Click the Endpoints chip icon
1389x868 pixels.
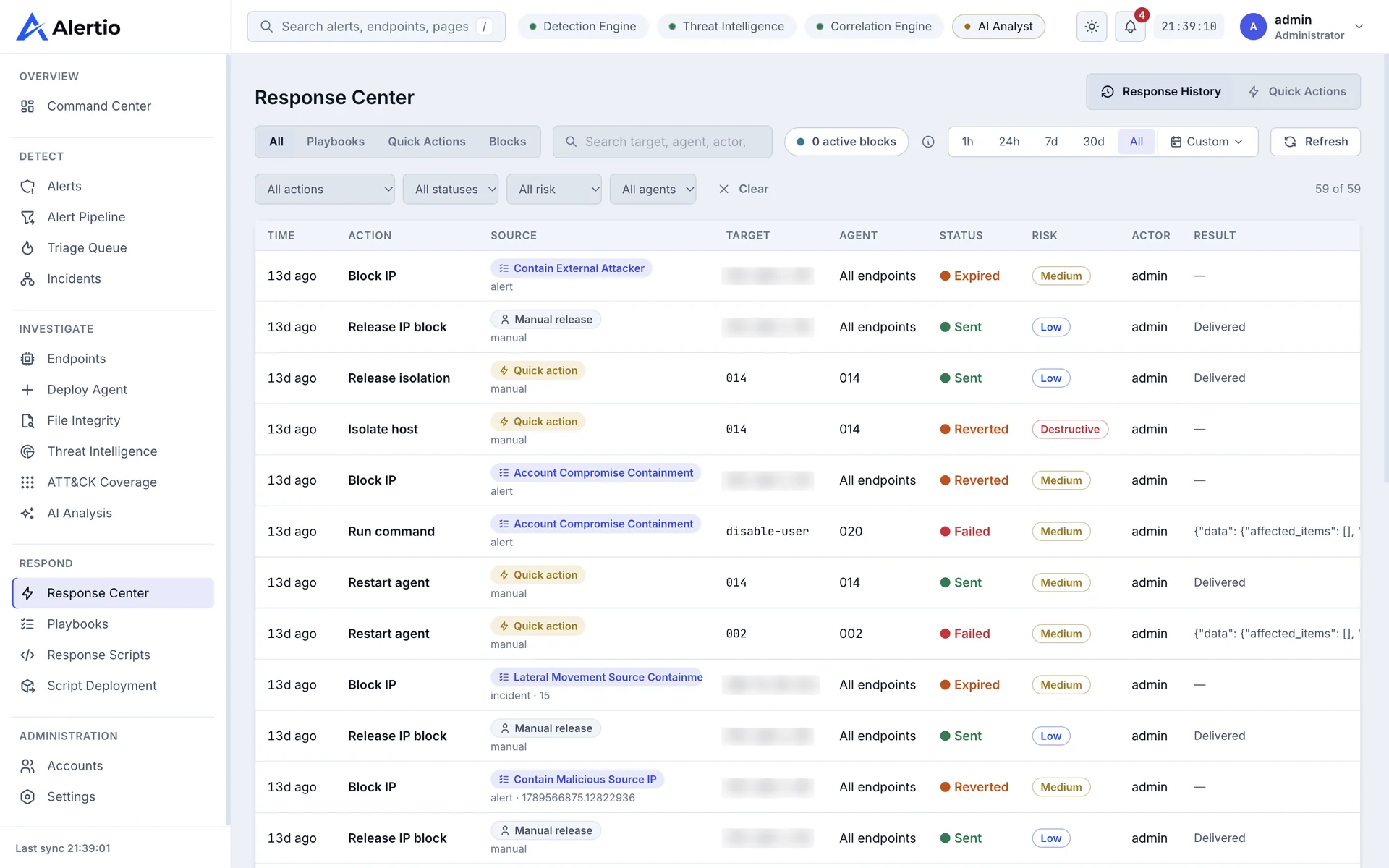coord(27,359)
